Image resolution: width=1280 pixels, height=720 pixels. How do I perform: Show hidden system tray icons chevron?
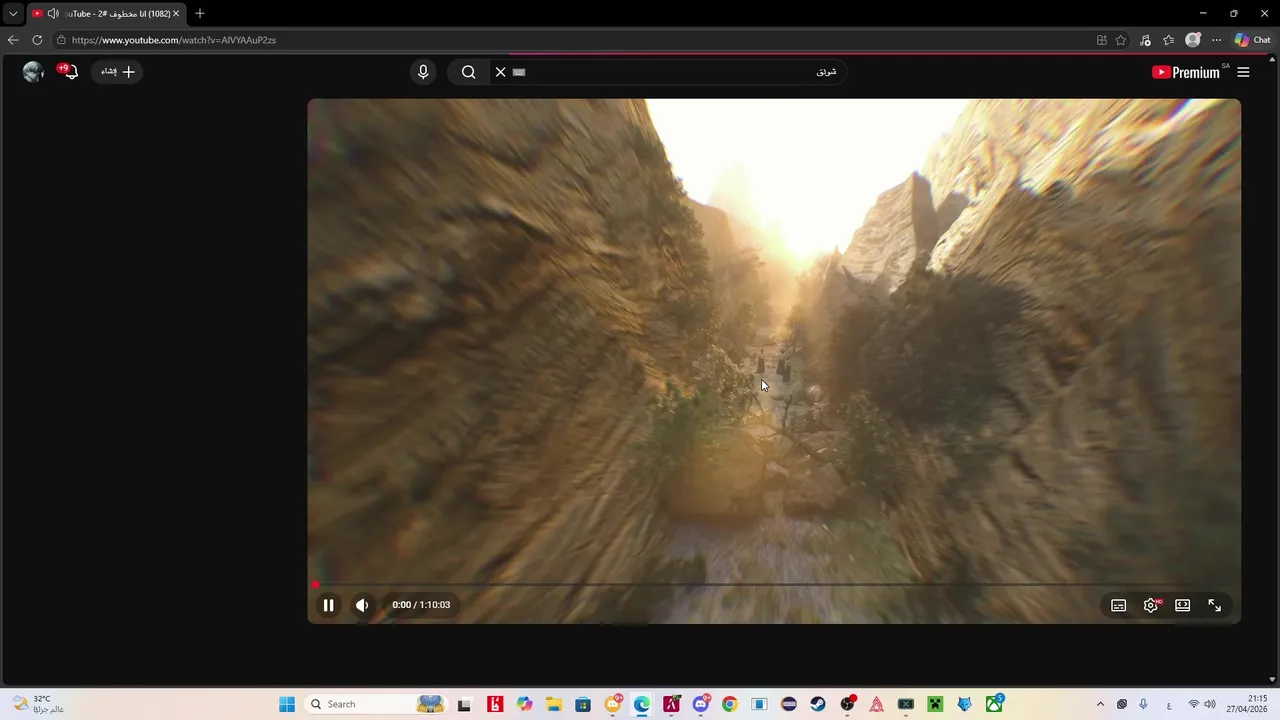click(x=1100, y=704)
